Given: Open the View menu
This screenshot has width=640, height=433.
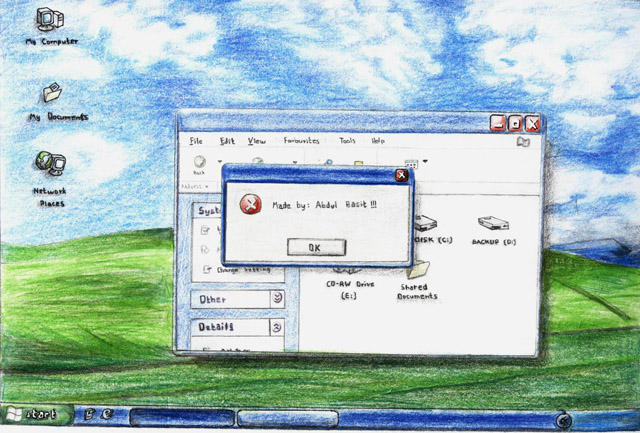Looking at the screenshot, I should point(256,141).
